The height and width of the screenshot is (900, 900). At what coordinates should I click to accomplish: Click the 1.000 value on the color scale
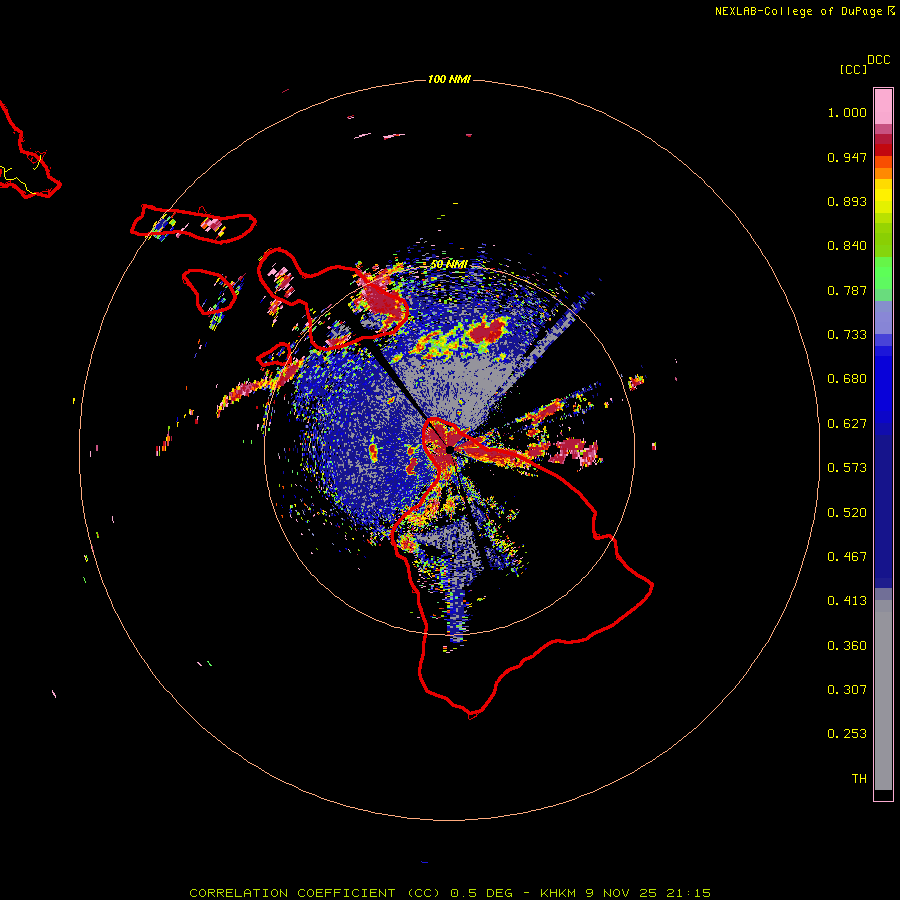tap(847, 112)
